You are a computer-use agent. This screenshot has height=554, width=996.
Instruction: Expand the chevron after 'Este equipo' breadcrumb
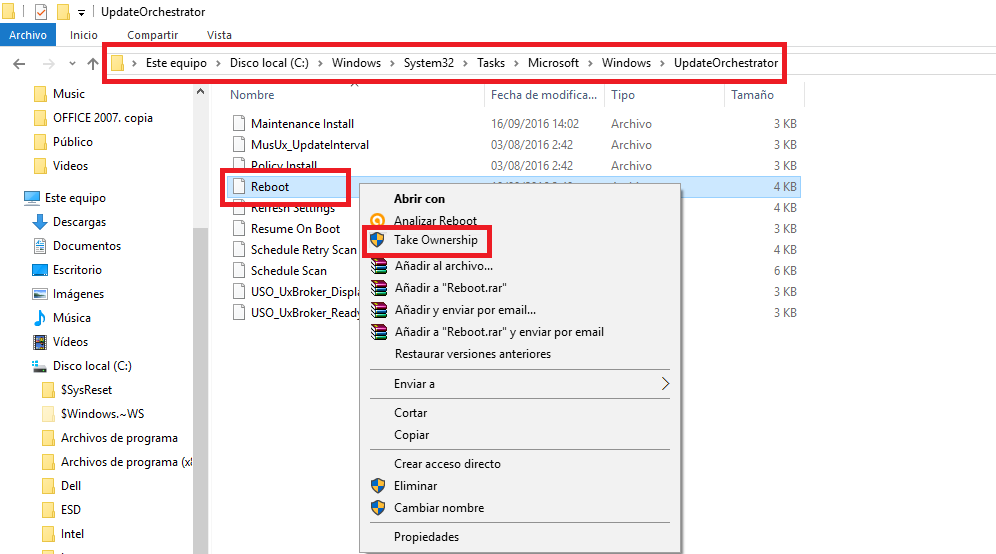tap(219, 63)
